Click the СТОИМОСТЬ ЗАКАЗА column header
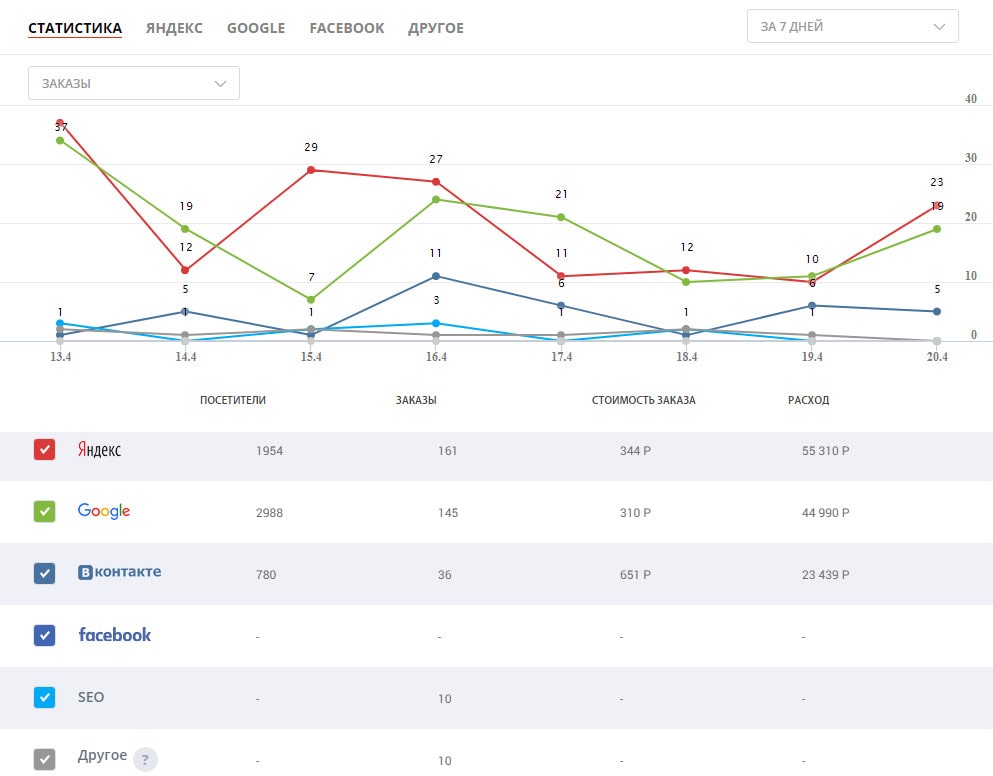This screenshot has height=776, width=993. click(x=643, y=400)
